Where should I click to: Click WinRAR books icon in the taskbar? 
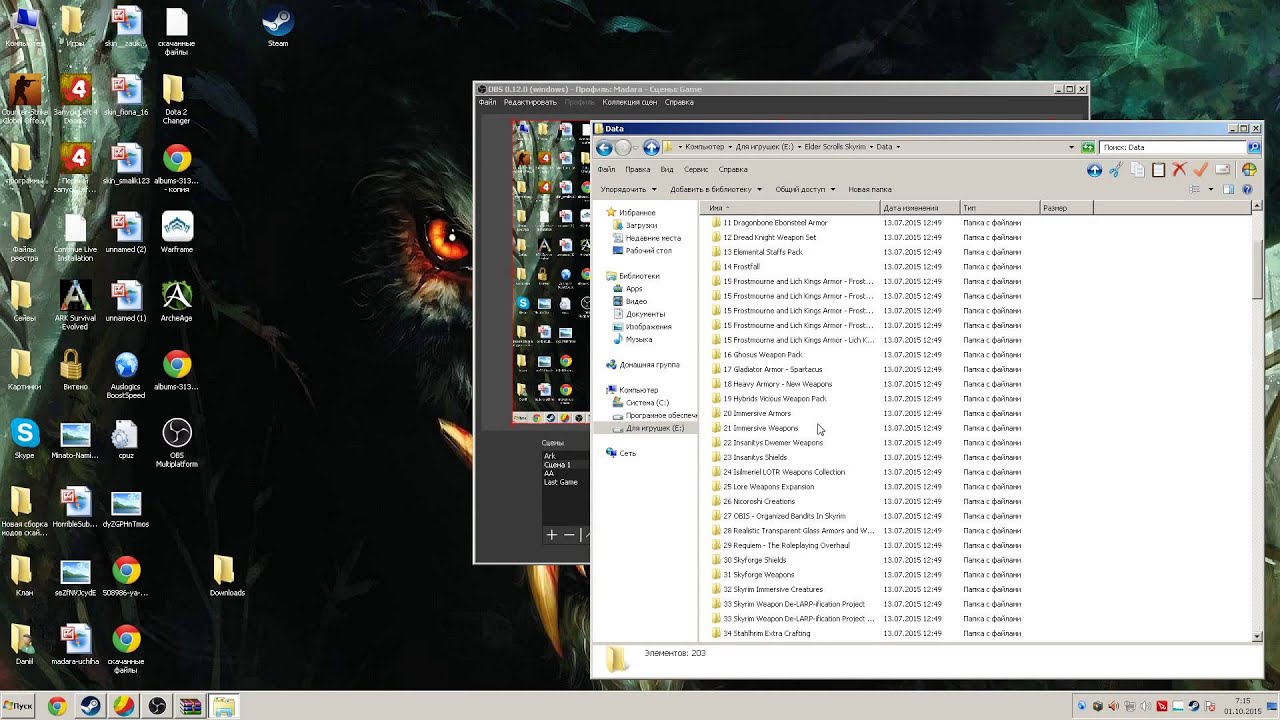pyautogui.click(x=190, y=706)
